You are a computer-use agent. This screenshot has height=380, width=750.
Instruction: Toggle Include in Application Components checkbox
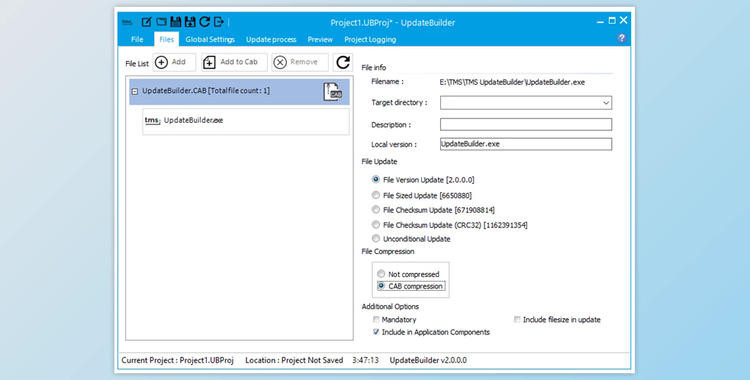[x=376, y=332]
